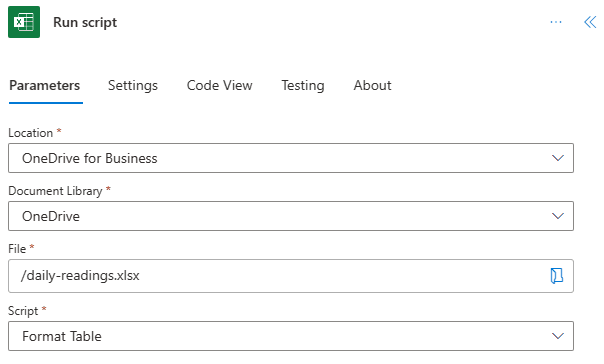Click the Document Library field label

[x=55, y=191]
